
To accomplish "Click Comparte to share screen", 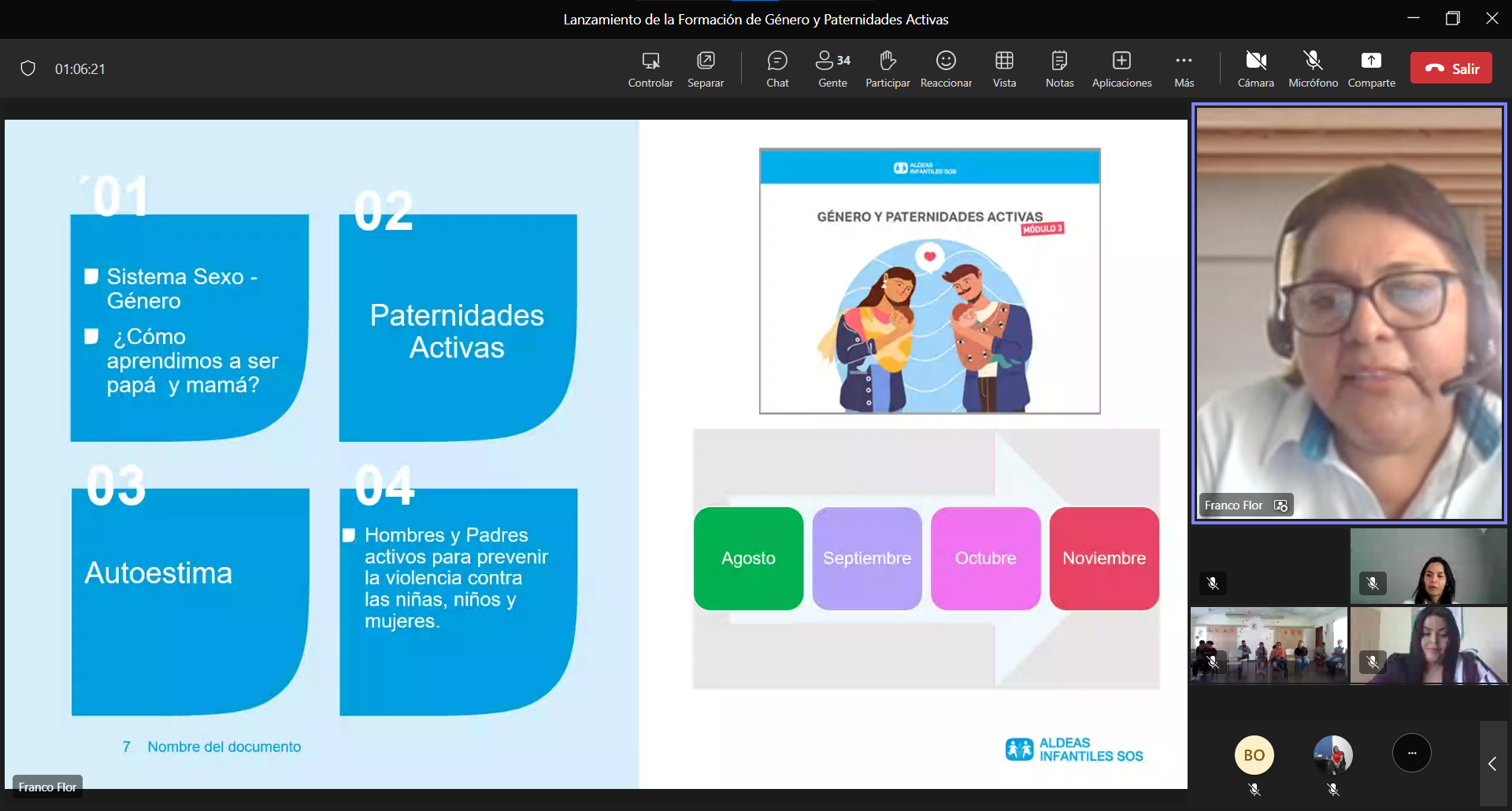I will [1371, 69].
